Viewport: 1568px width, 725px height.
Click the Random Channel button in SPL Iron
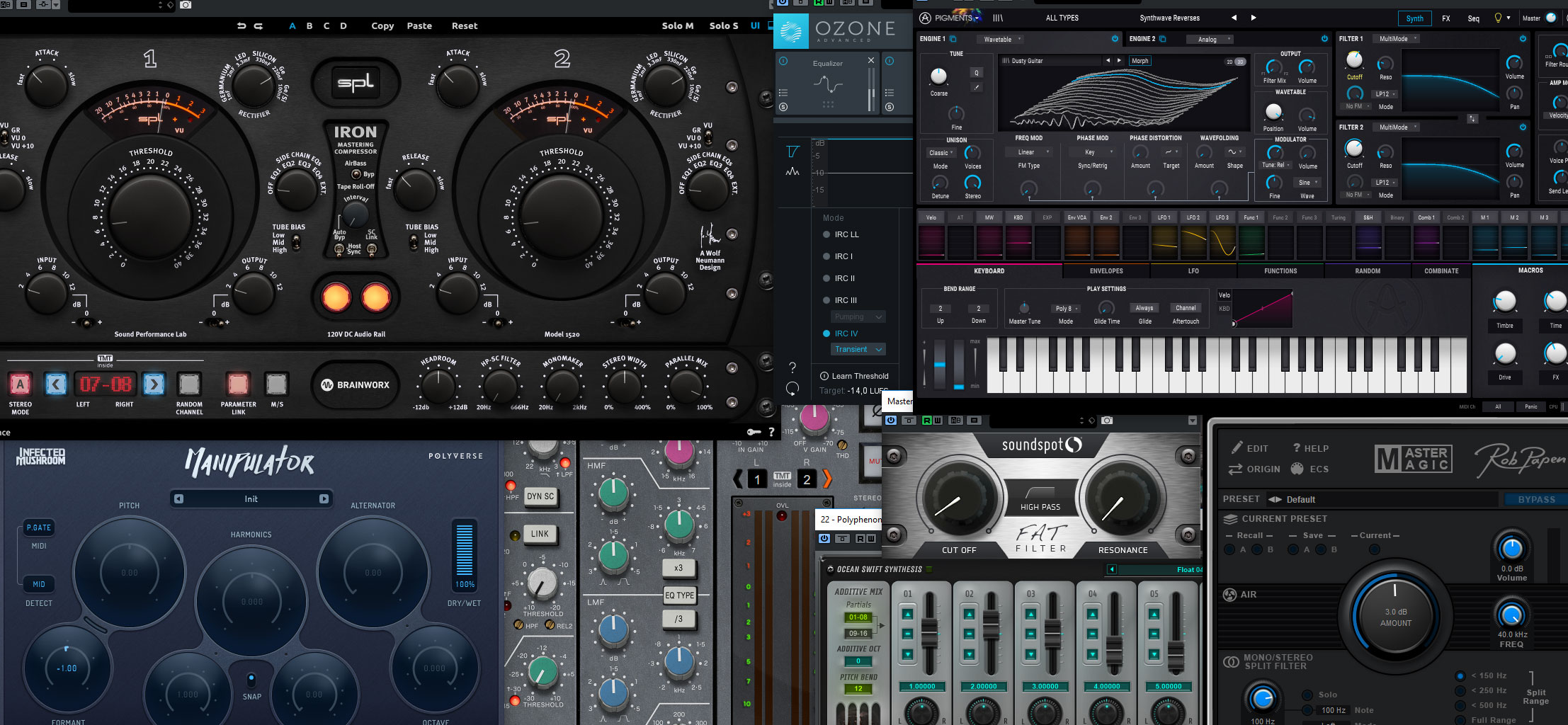pyautogui.click(x=189, y=384)
